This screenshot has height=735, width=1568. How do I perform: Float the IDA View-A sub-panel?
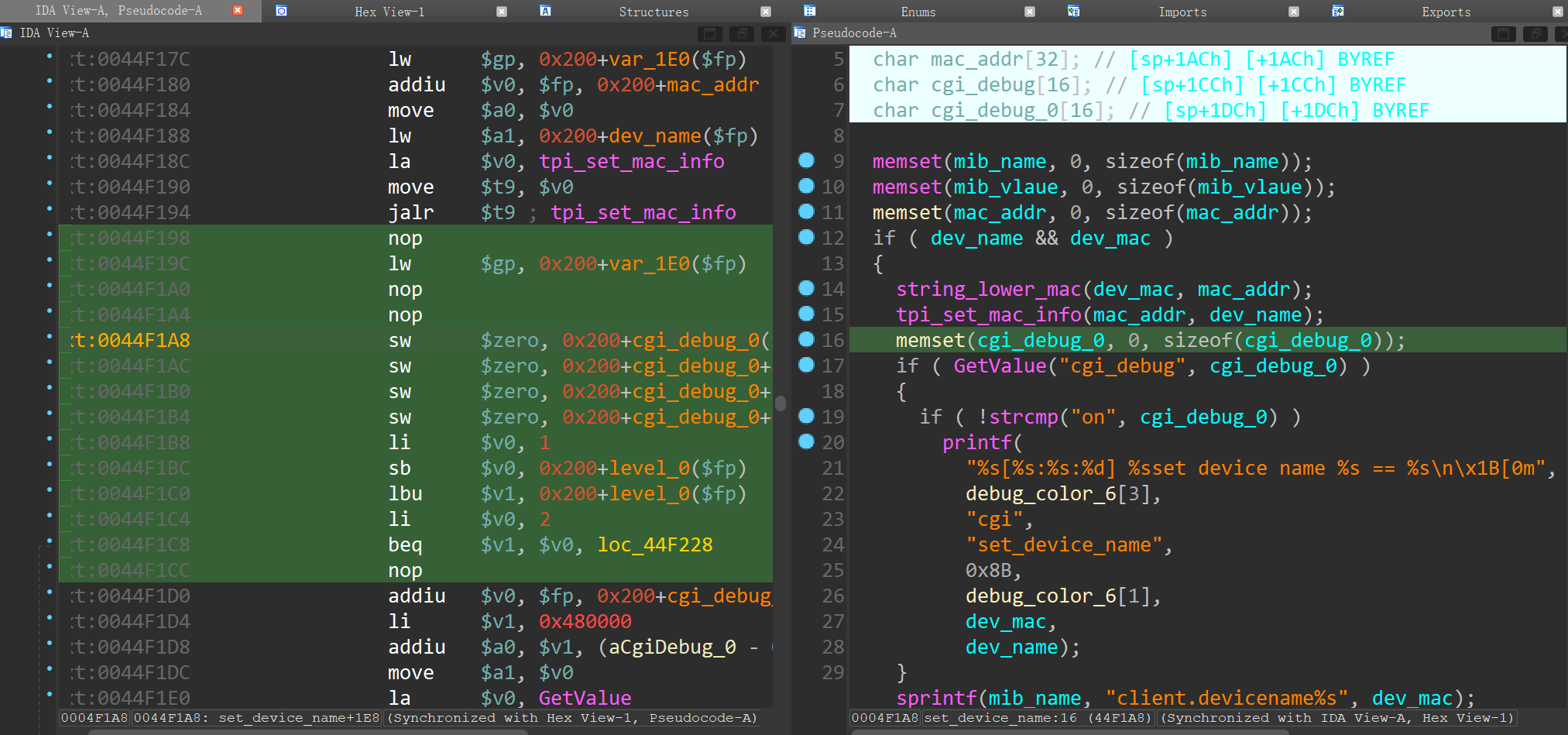tap(741, 33)
